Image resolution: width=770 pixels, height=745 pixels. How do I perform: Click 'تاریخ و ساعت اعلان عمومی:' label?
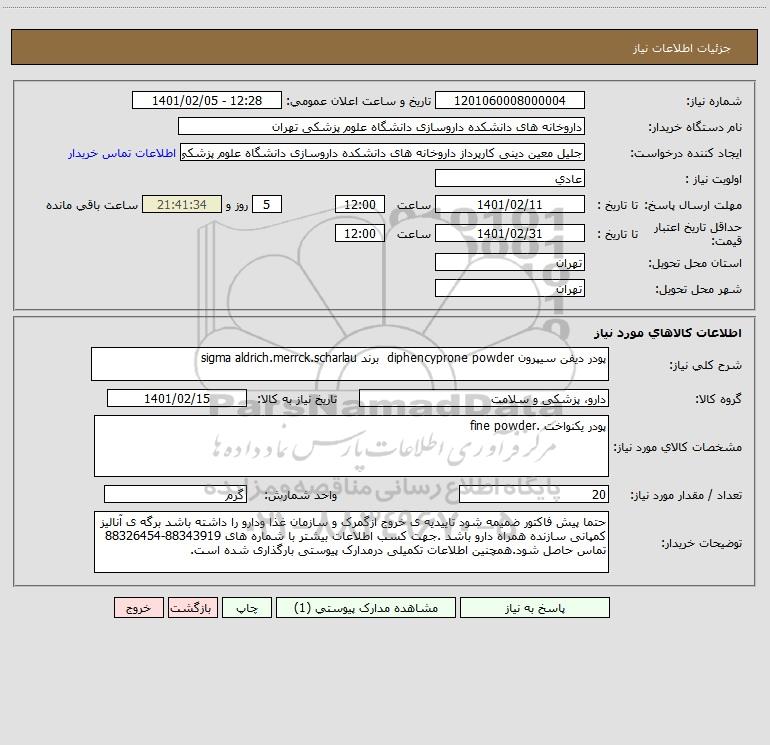(359, 101)
